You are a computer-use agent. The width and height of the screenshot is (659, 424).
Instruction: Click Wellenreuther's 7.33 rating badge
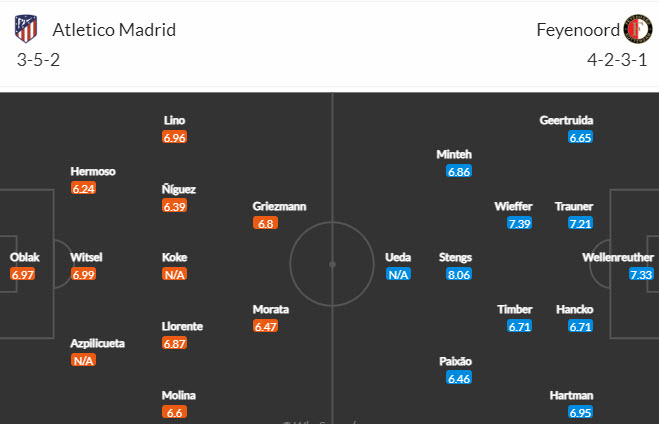(x=641, y=274)
